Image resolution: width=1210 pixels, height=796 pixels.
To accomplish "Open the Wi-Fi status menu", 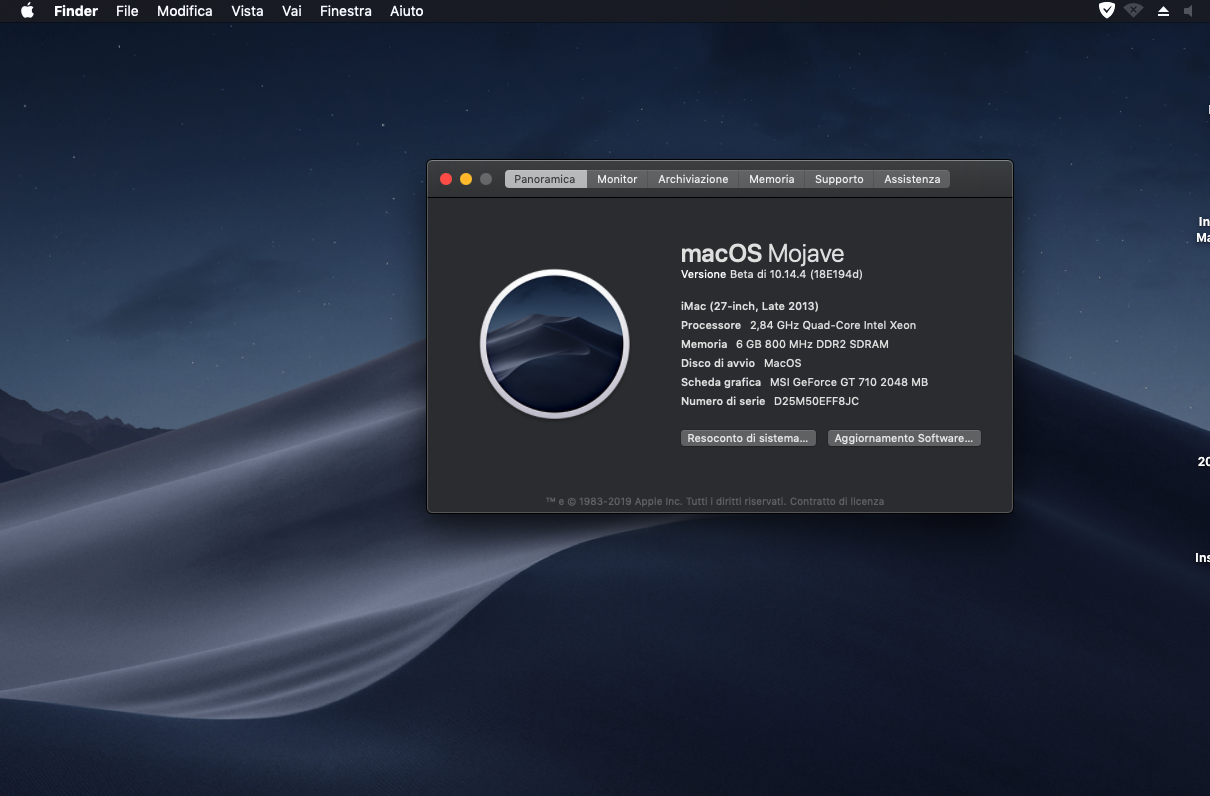I will click(1134, 11).
